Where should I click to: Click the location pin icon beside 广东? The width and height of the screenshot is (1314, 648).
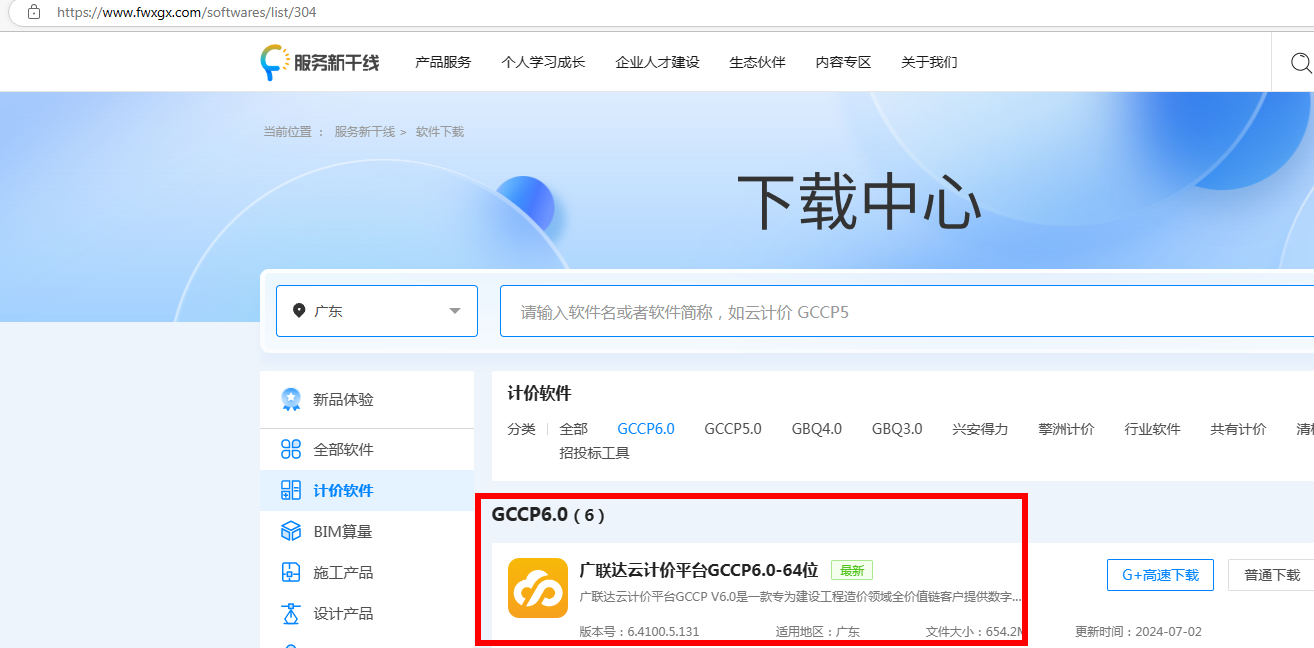[299, 311]
